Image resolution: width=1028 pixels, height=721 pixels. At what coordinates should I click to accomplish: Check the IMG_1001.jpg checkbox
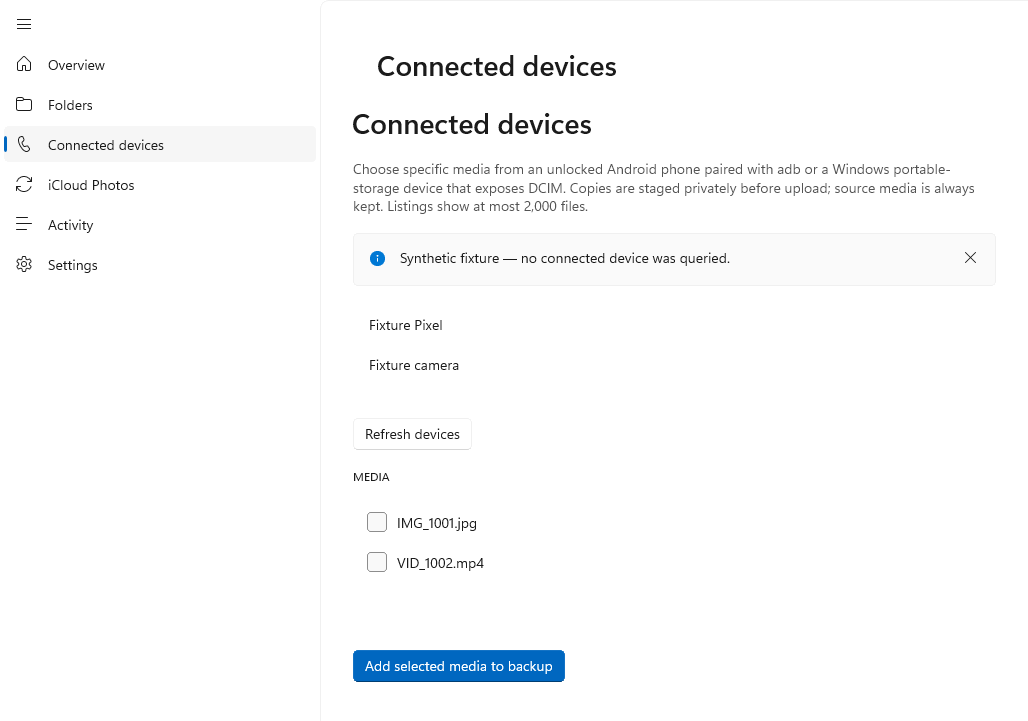(377, 522)
